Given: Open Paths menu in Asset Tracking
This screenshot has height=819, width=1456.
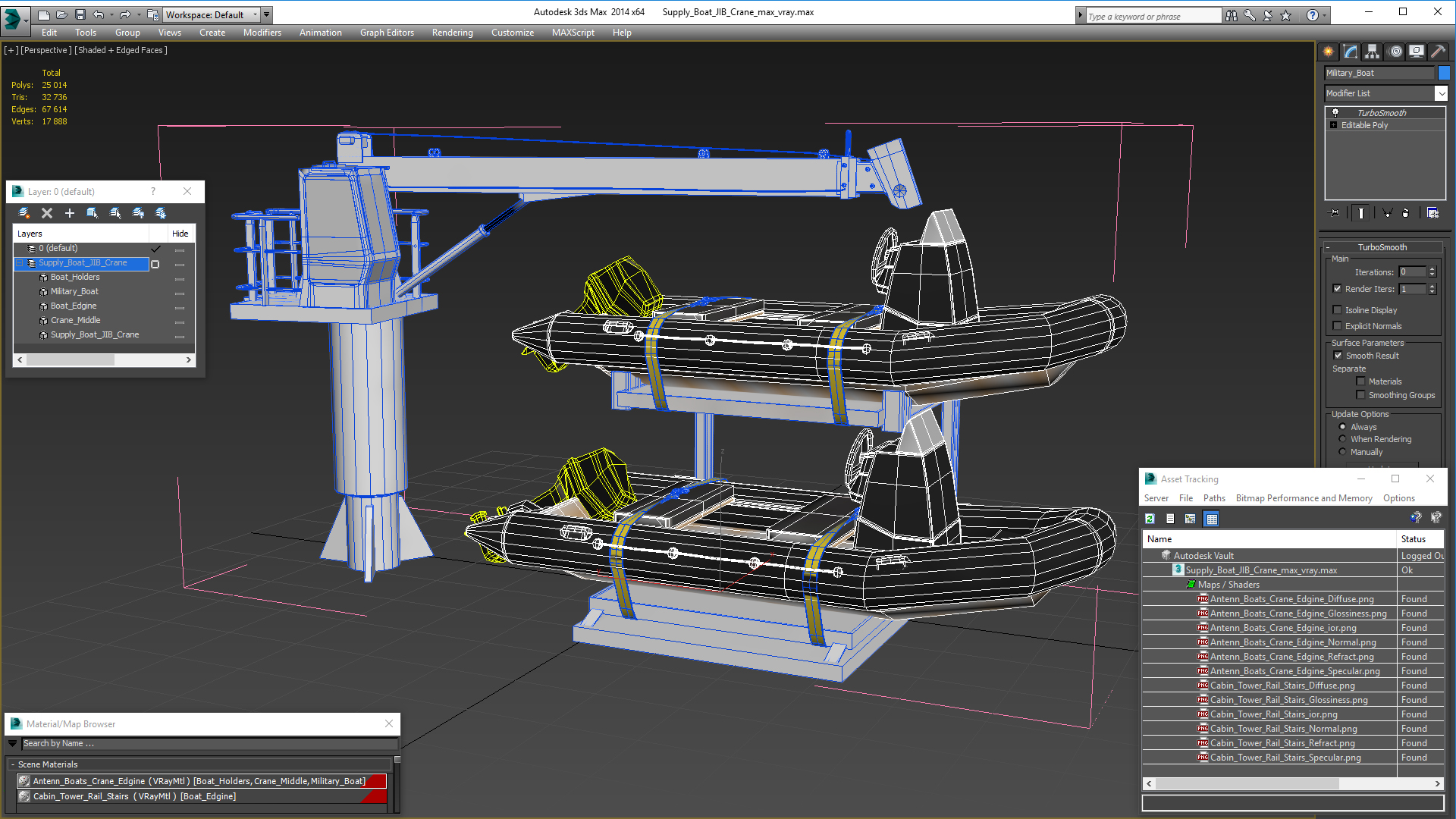Looking at the screenshot, I should point(1214,498).
